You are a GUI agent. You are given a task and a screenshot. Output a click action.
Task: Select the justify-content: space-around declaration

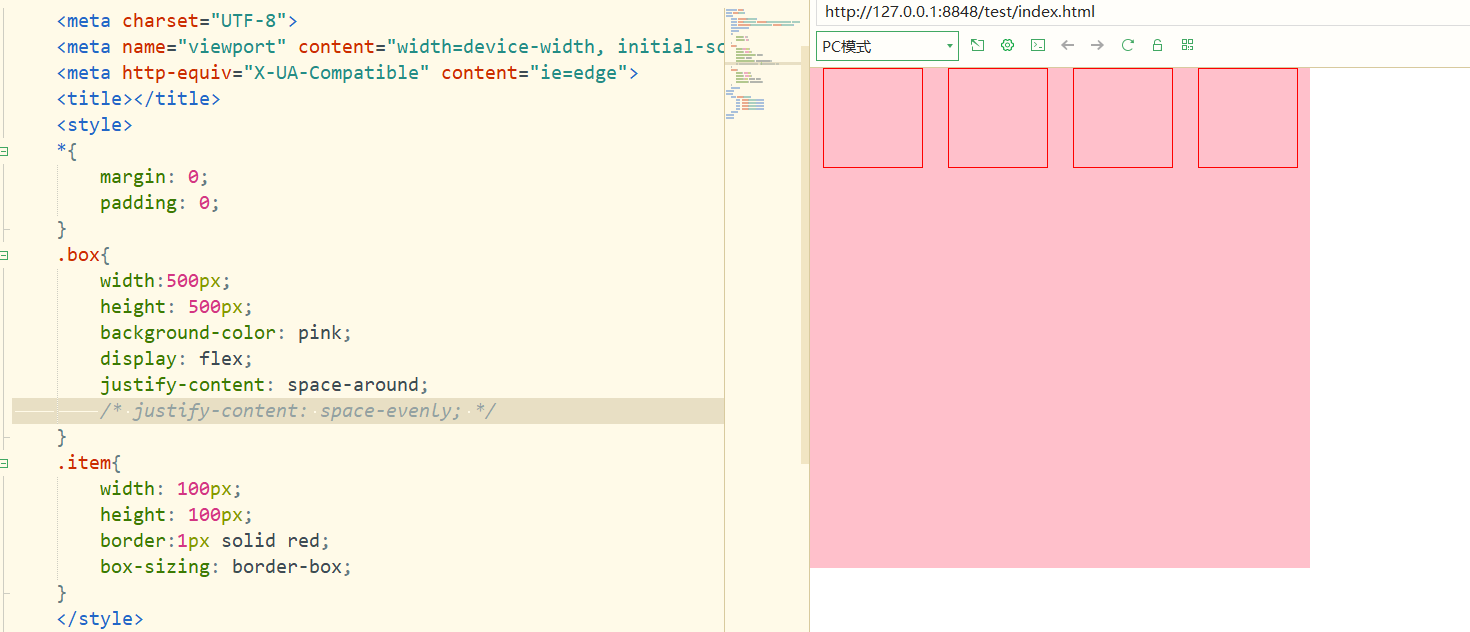pyautogui.click(x=263, y=384)
